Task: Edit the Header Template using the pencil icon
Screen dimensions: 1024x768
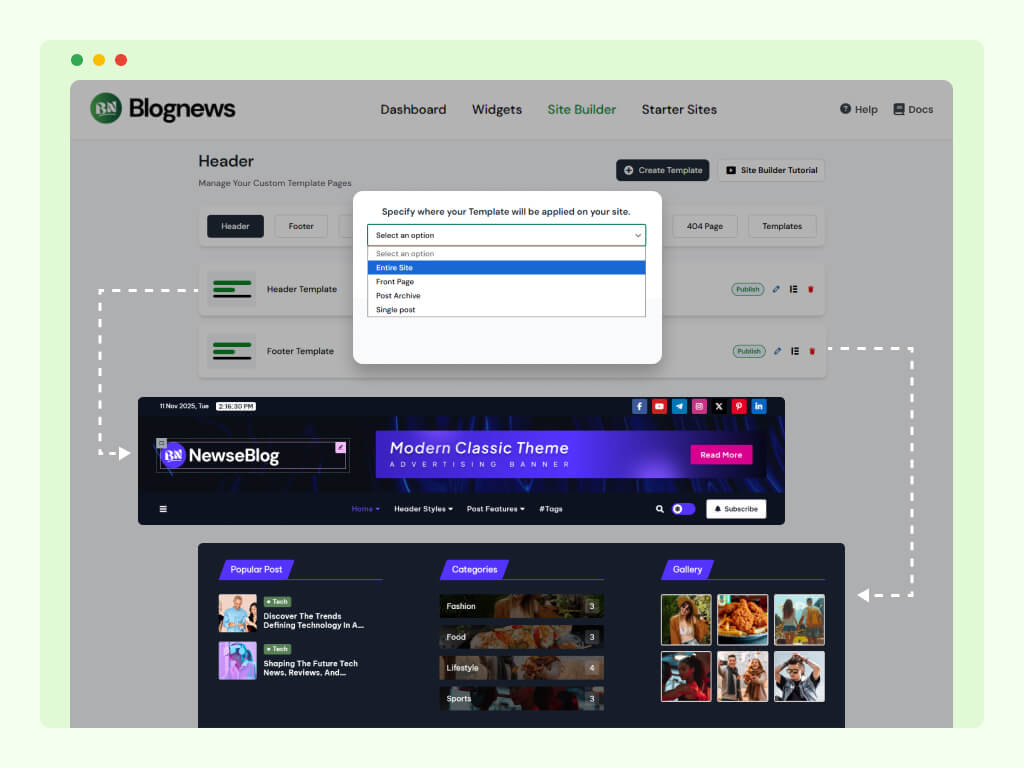Action: click(776, 289)
